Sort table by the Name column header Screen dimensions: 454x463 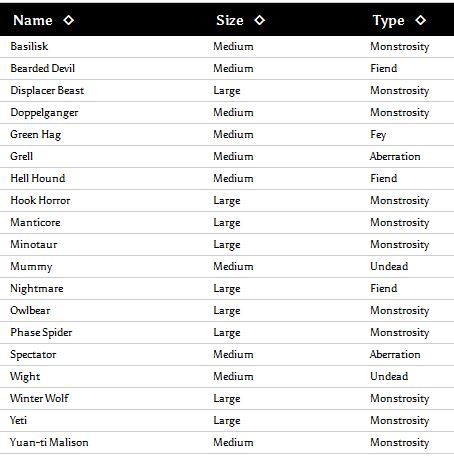pos(33,20)
